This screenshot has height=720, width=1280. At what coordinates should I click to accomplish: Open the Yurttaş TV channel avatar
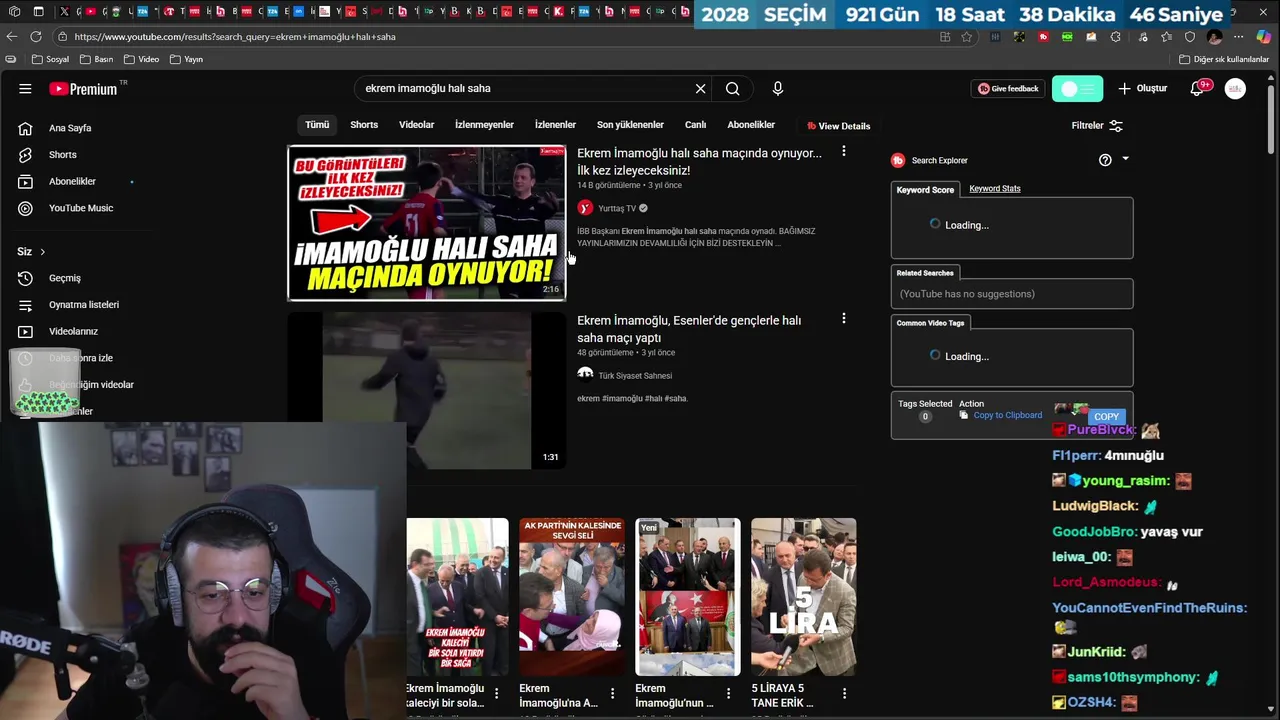click(x=585, y=208)
